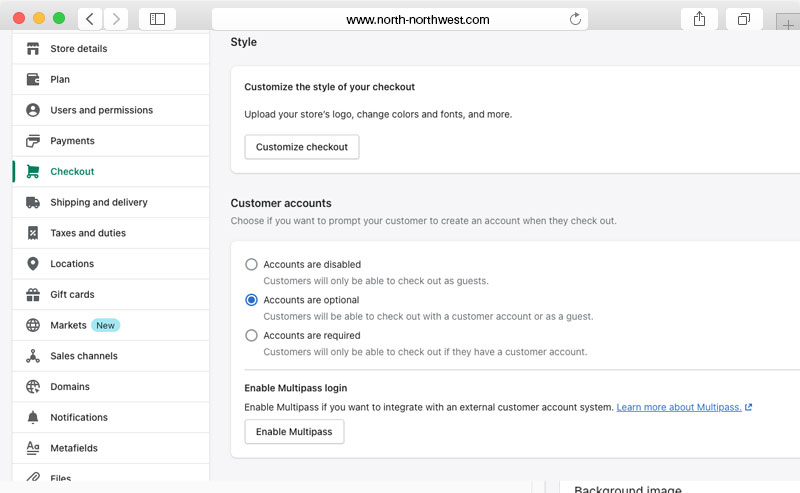Click the Shipping and delivery truck icon
This screenshot has width=800, height=493.
[33, 203]
